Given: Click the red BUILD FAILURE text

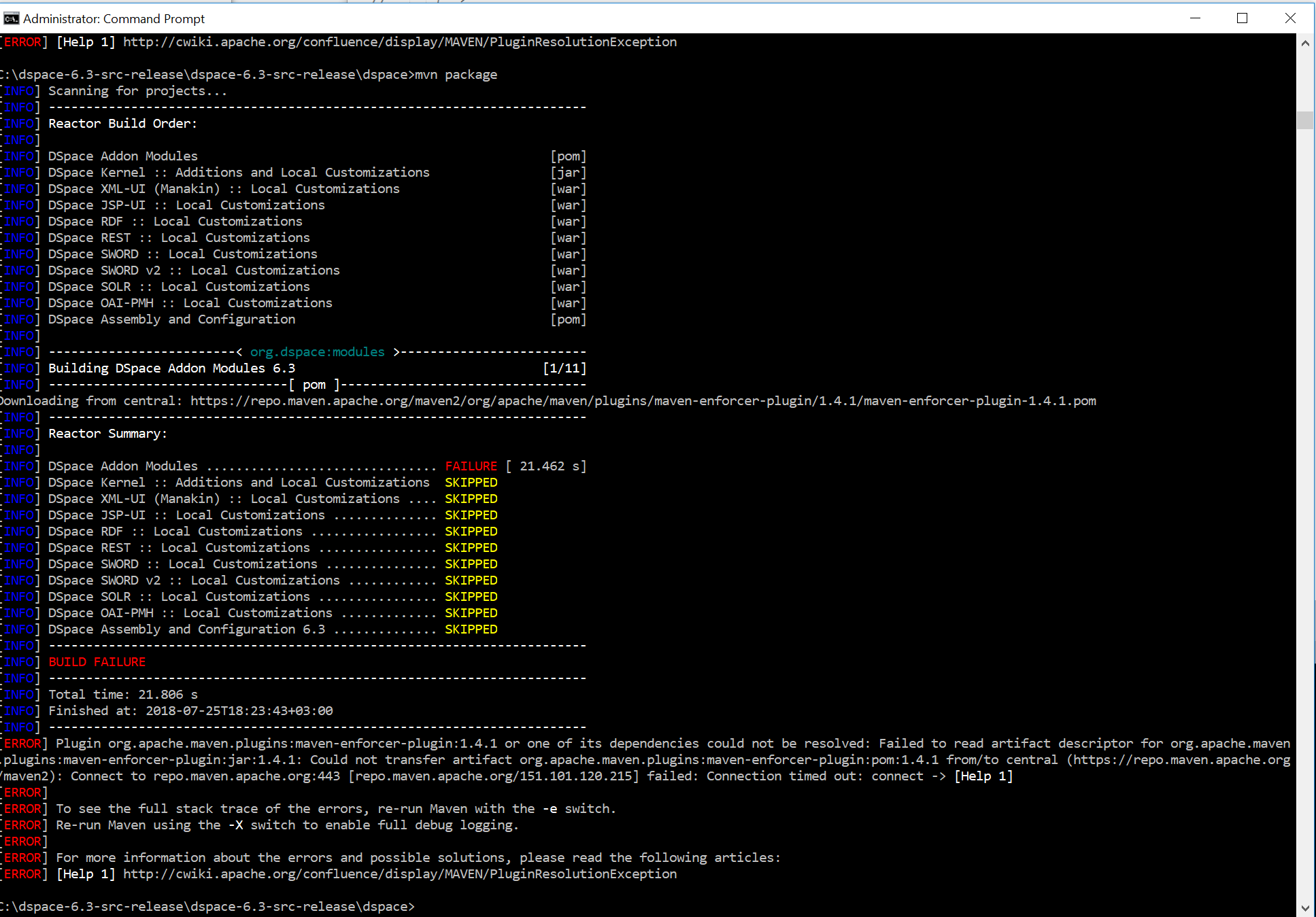Looking at the screenshot, I should [x=97, y=662].
